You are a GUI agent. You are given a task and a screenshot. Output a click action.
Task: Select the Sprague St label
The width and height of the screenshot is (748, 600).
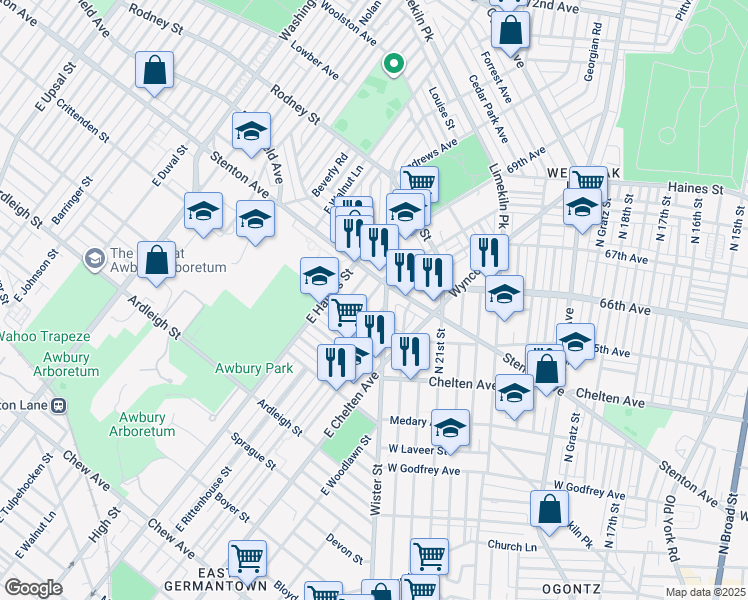253,451
